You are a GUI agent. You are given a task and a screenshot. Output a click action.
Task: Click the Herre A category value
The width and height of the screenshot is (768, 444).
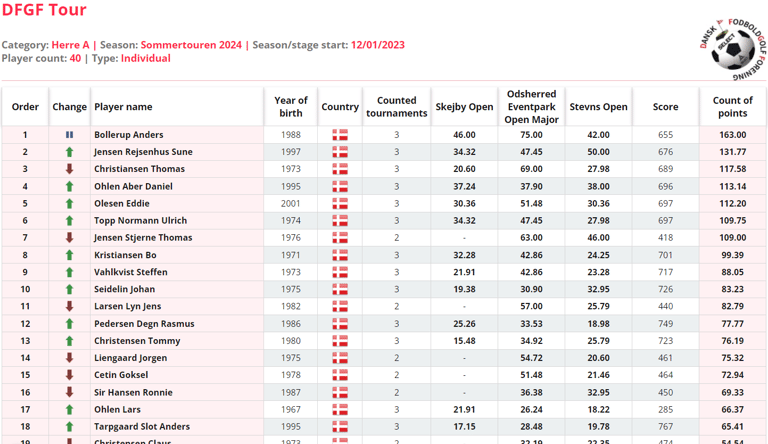71,45
